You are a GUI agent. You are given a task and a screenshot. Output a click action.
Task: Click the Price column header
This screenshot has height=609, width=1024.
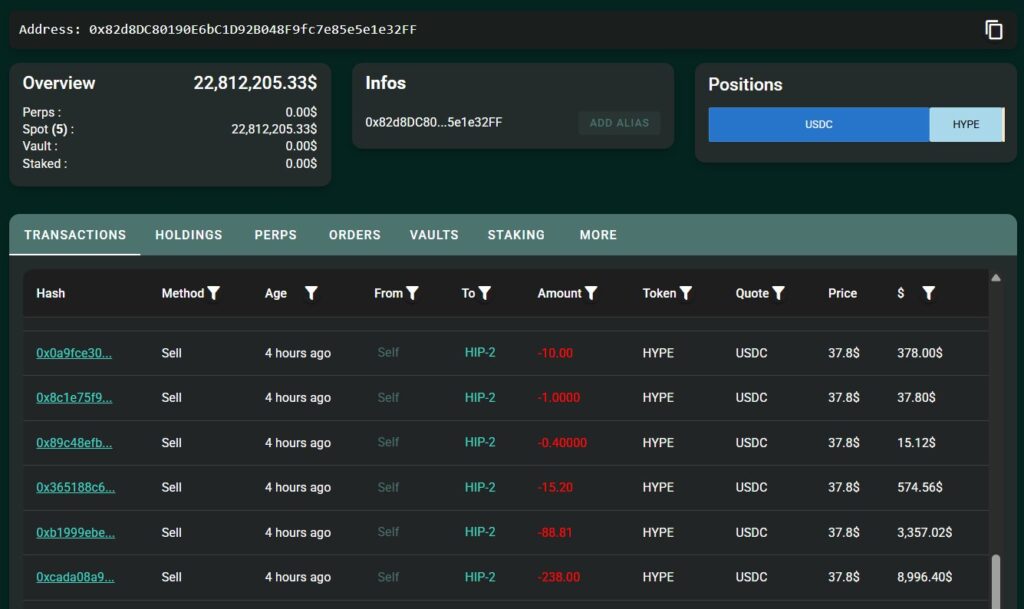842,293
